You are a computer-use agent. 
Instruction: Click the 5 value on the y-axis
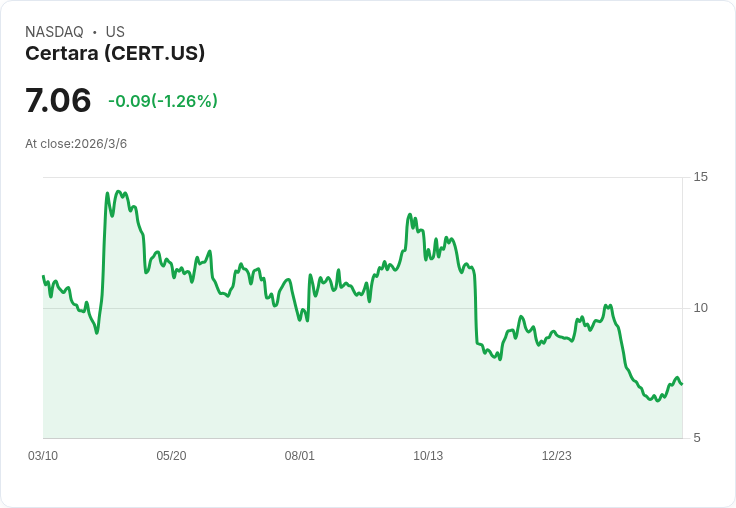click(698, 437)
